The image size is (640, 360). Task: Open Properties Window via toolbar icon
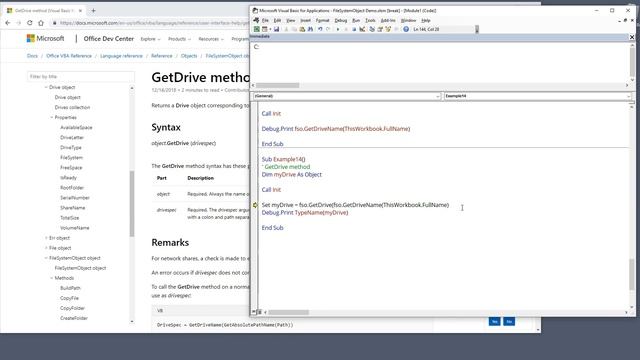pos(380,29)
